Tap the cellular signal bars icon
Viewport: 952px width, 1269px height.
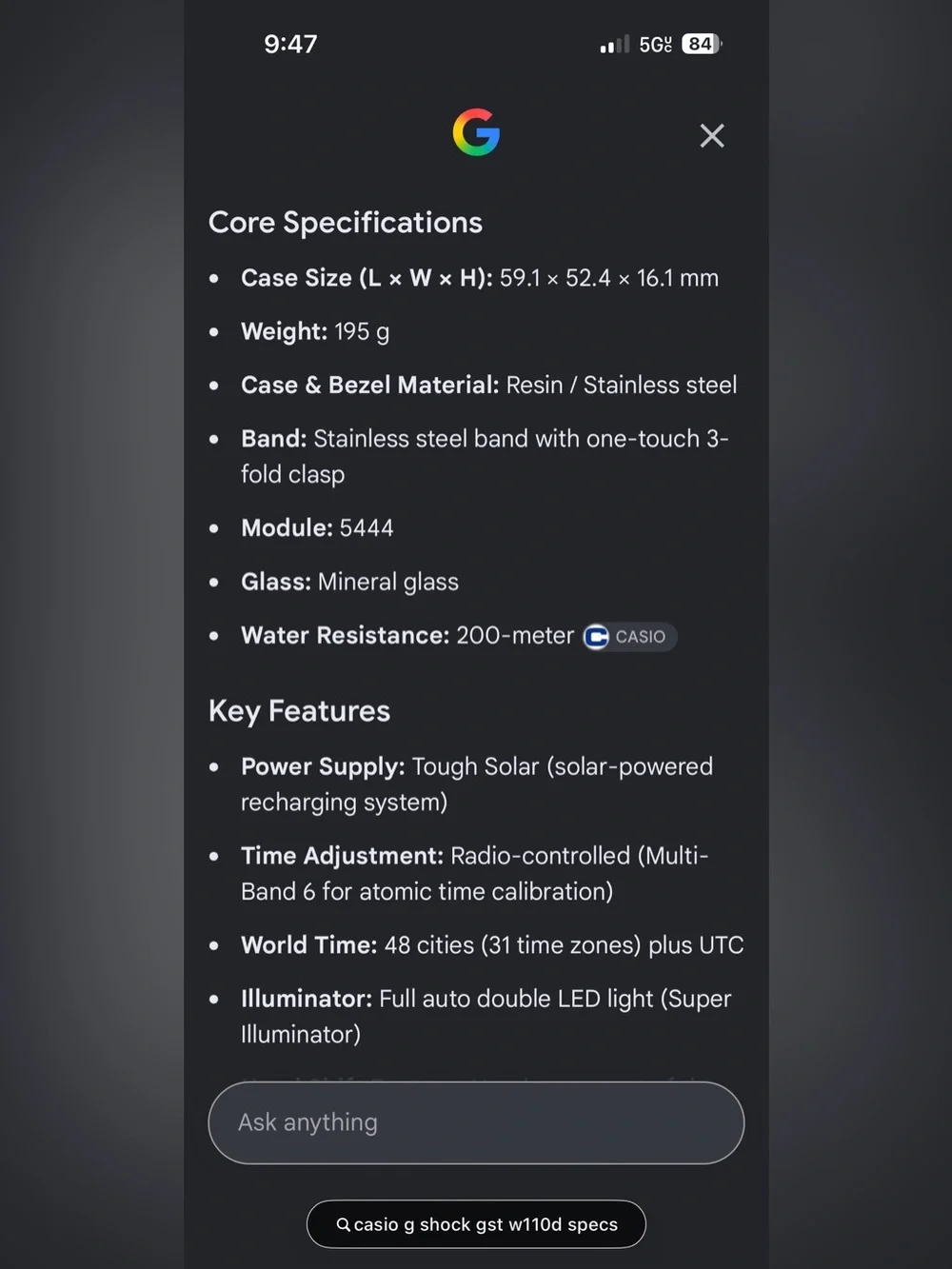coord(614,44)
